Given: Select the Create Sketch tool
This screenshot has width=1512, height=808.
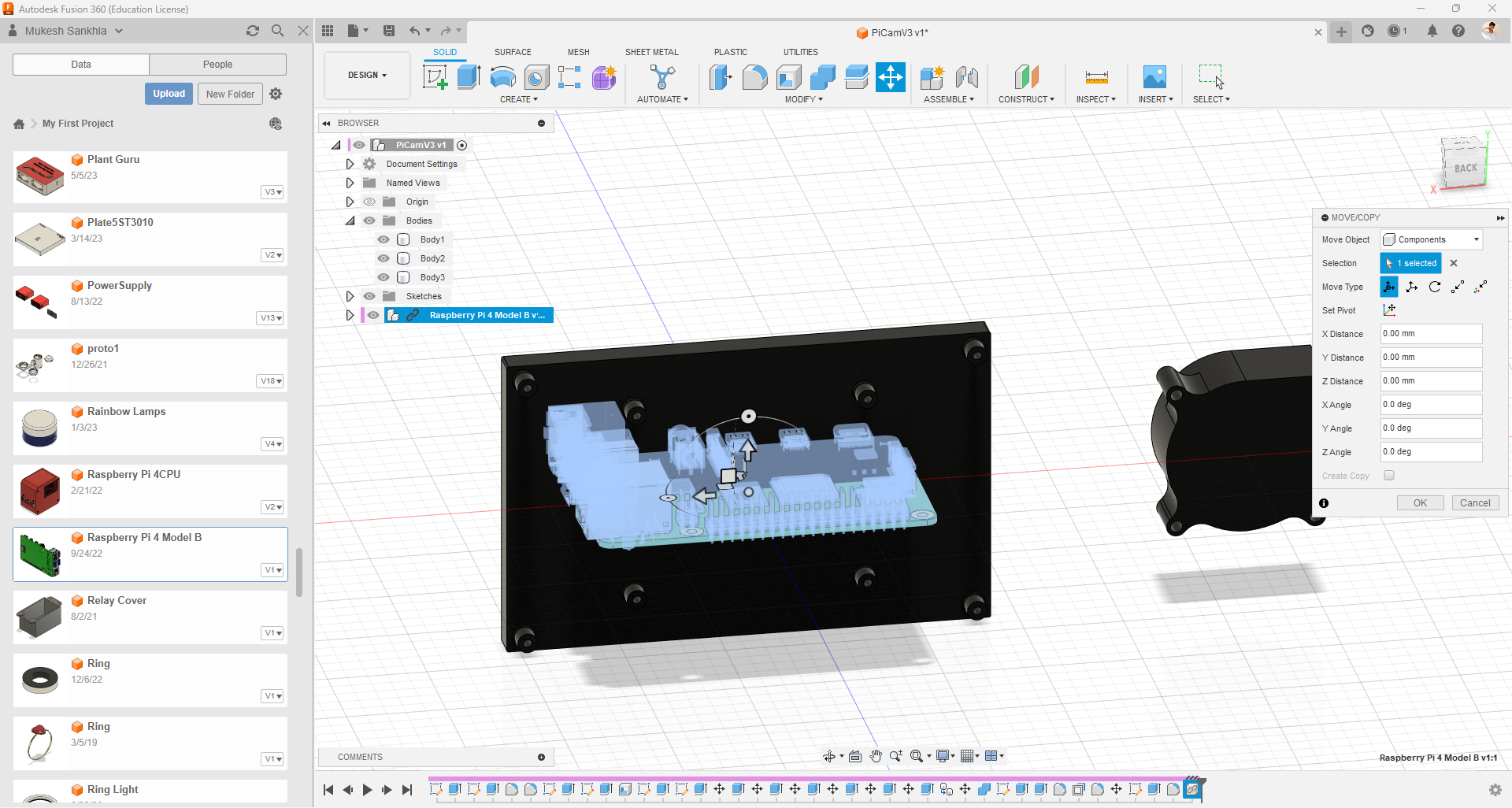Looking at the screenshot, I should tap(435, 77).
